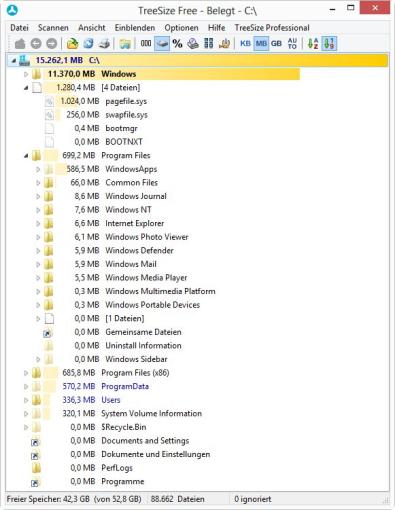Open the TreeSize Professional menu
Viewport: 395px width, 510px height.
tap(272, 28)
